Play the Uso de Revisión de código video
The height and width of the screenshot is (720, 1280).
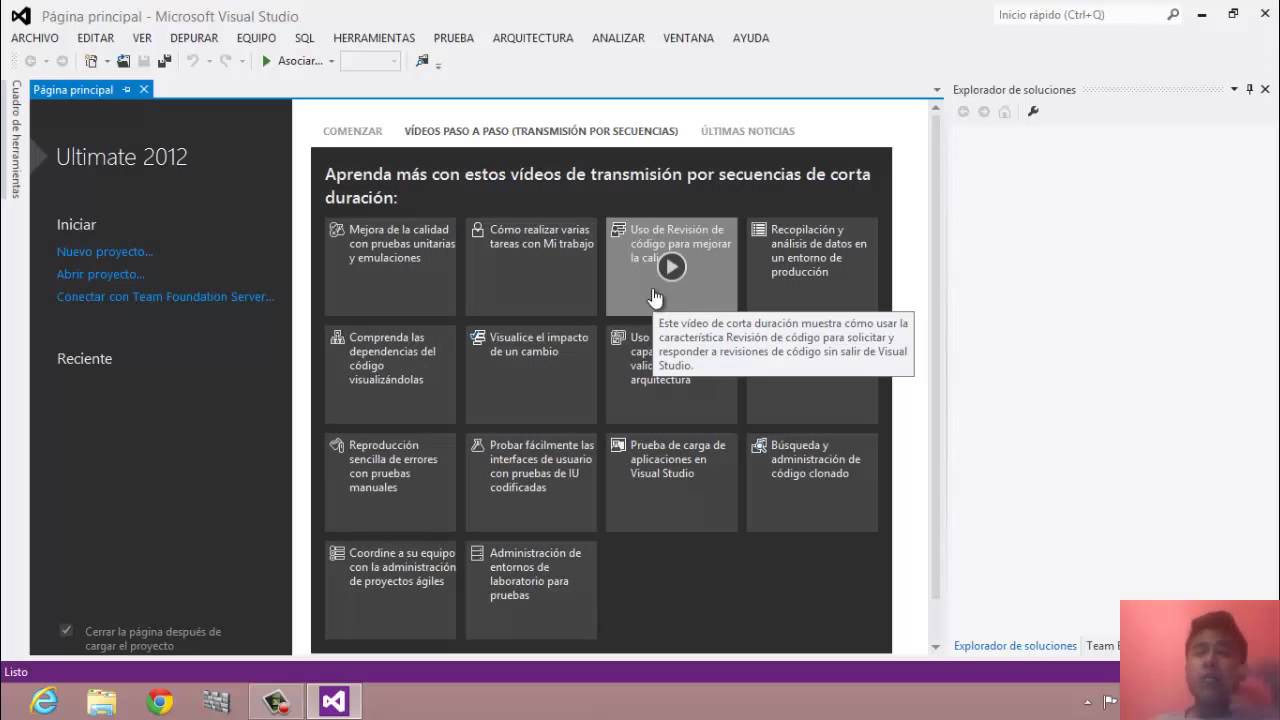tap(671, 267)
